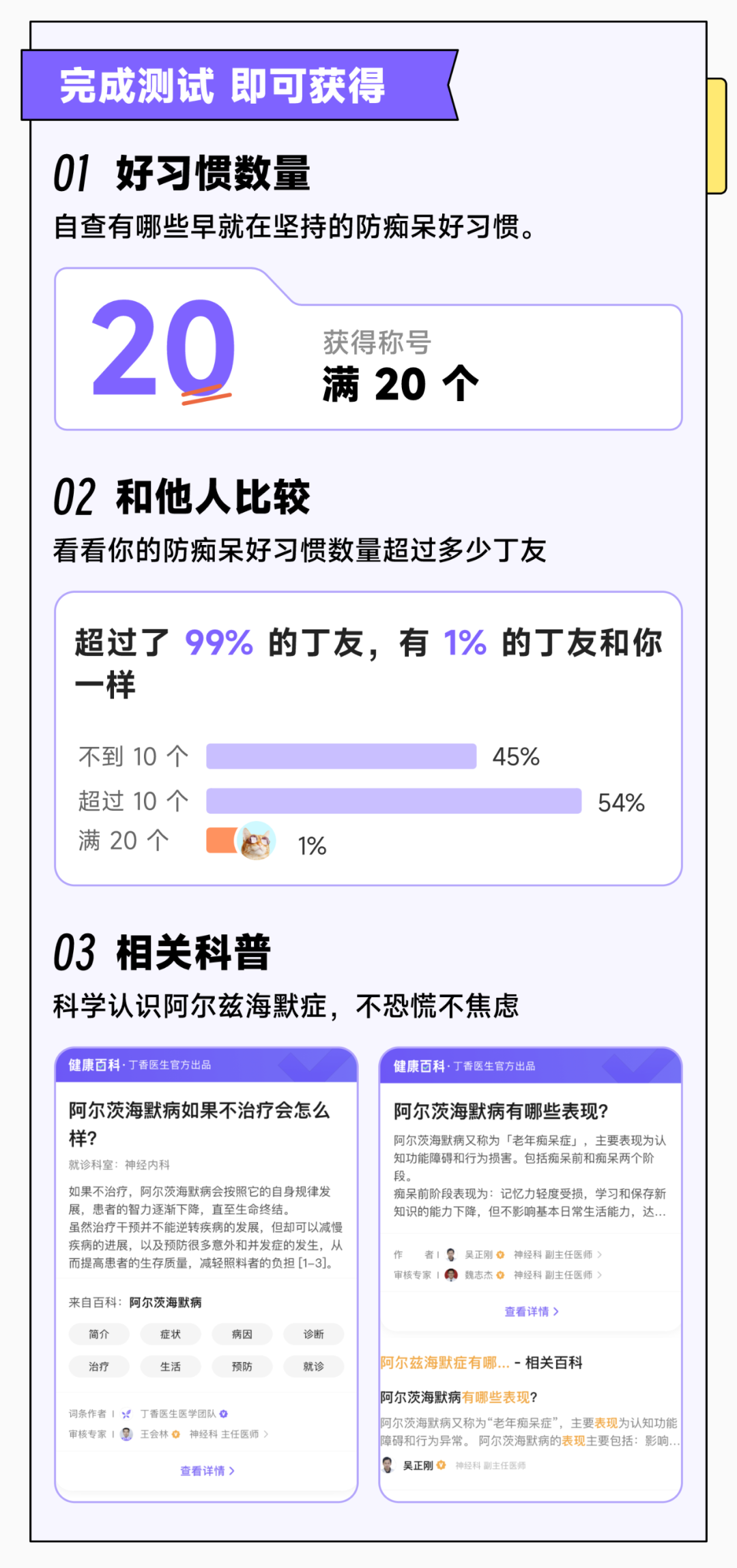737x1568 pixels.
Task: Click 丁香医生医学团队 butterfly logo icon
Action: click(x=126, y=1414)
